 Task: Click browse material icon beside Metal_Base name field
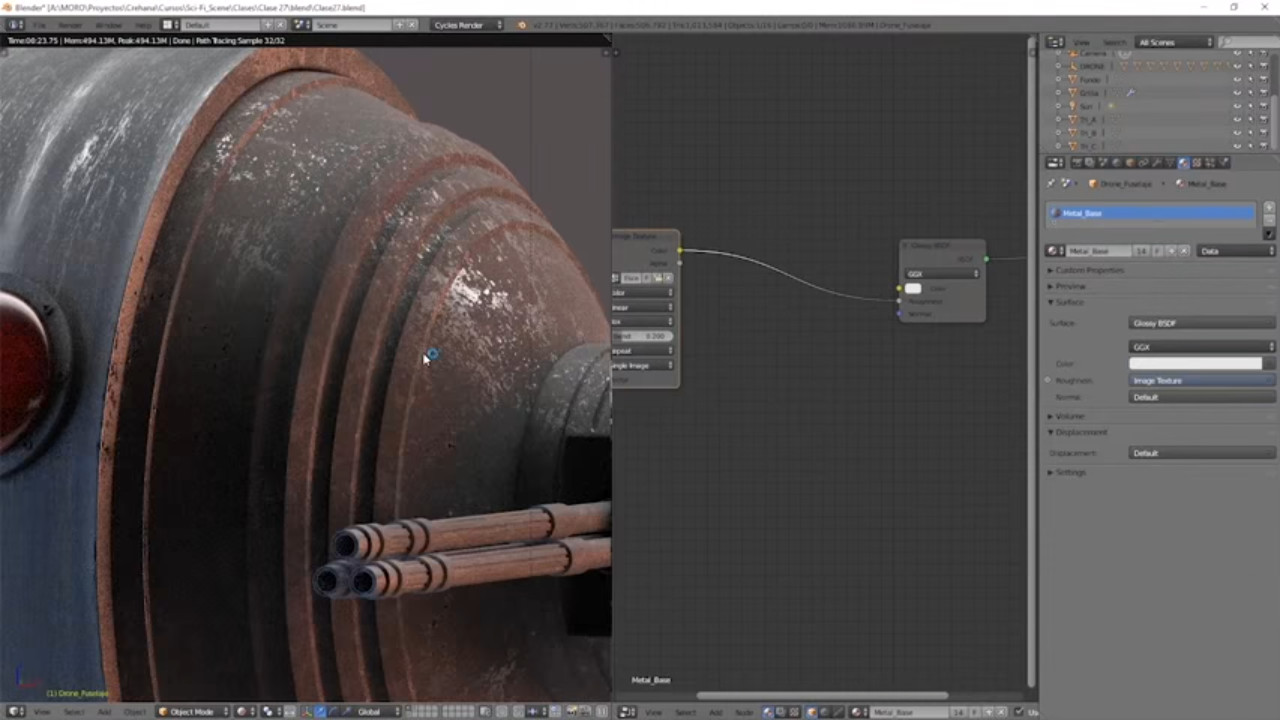pyautogui.click(x=1055, y=251)
